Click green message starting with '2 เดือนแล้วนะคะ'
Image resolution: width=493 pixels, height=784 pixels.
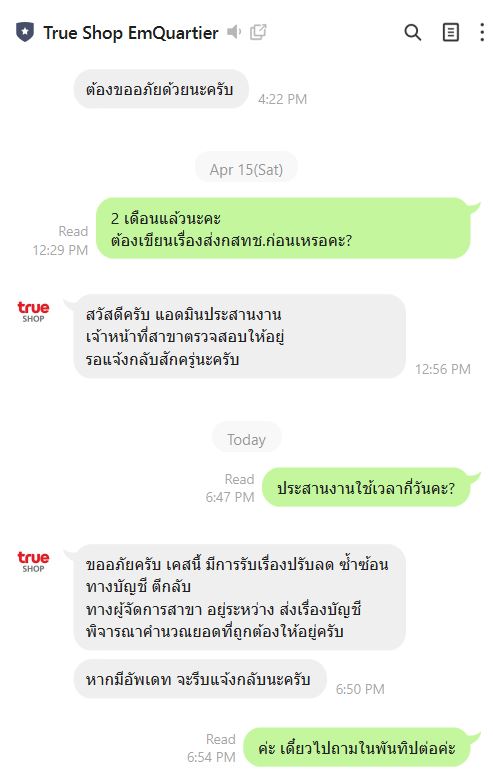(x=284, y=229)
